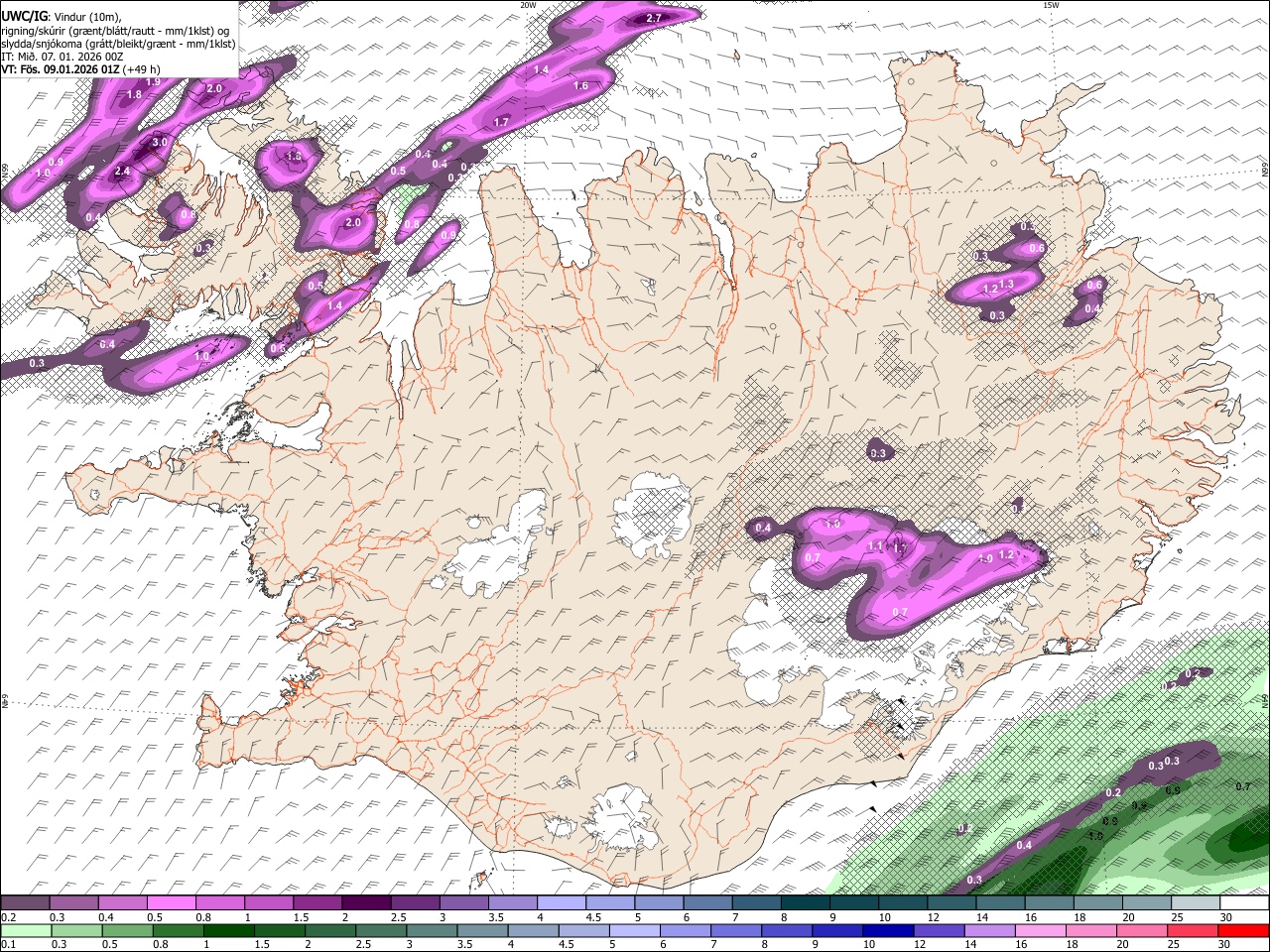Click the 2.4 snowfall value on the map
The image size is (1270, 952).
click(122, 172)
